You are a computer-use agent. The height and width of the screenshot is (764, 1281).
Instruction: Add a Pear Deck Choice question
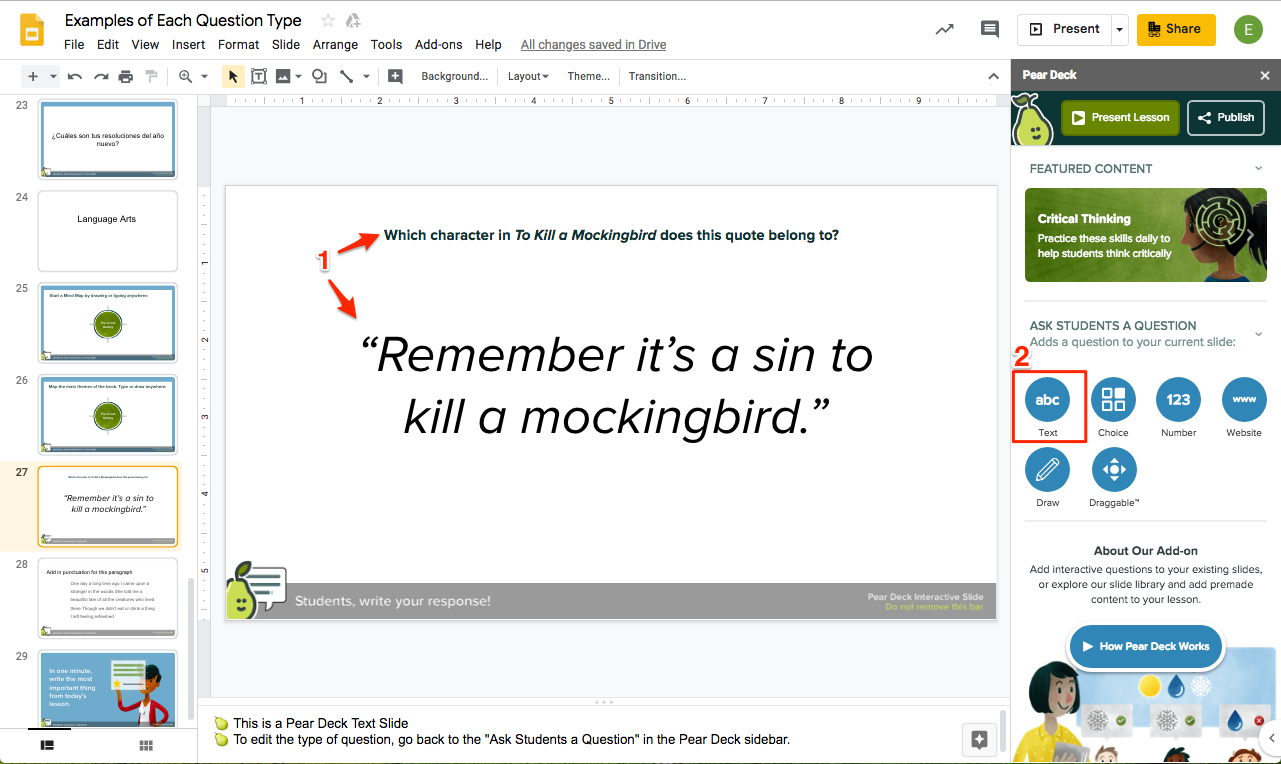pos(1113,400)
